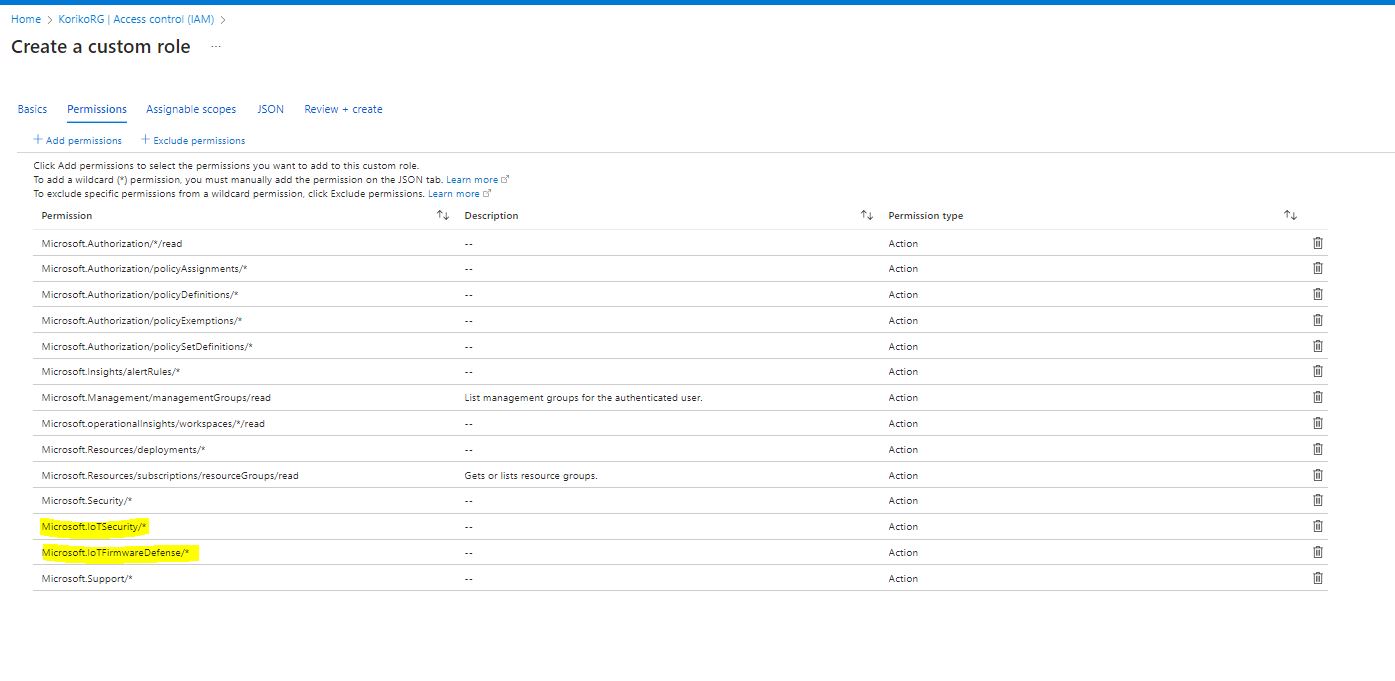Screen dimensions: 1395x681
Task: Sort by the Permission column
Action: (x=443, y=215)
